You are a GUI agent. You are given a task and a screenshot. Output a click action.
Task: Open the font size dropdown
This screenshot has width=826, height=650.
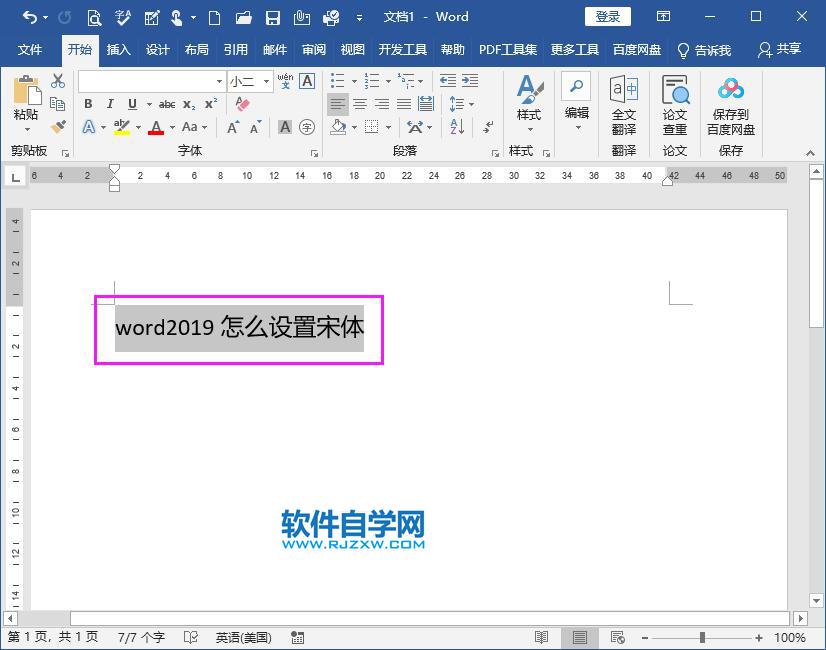pos(265,82)
